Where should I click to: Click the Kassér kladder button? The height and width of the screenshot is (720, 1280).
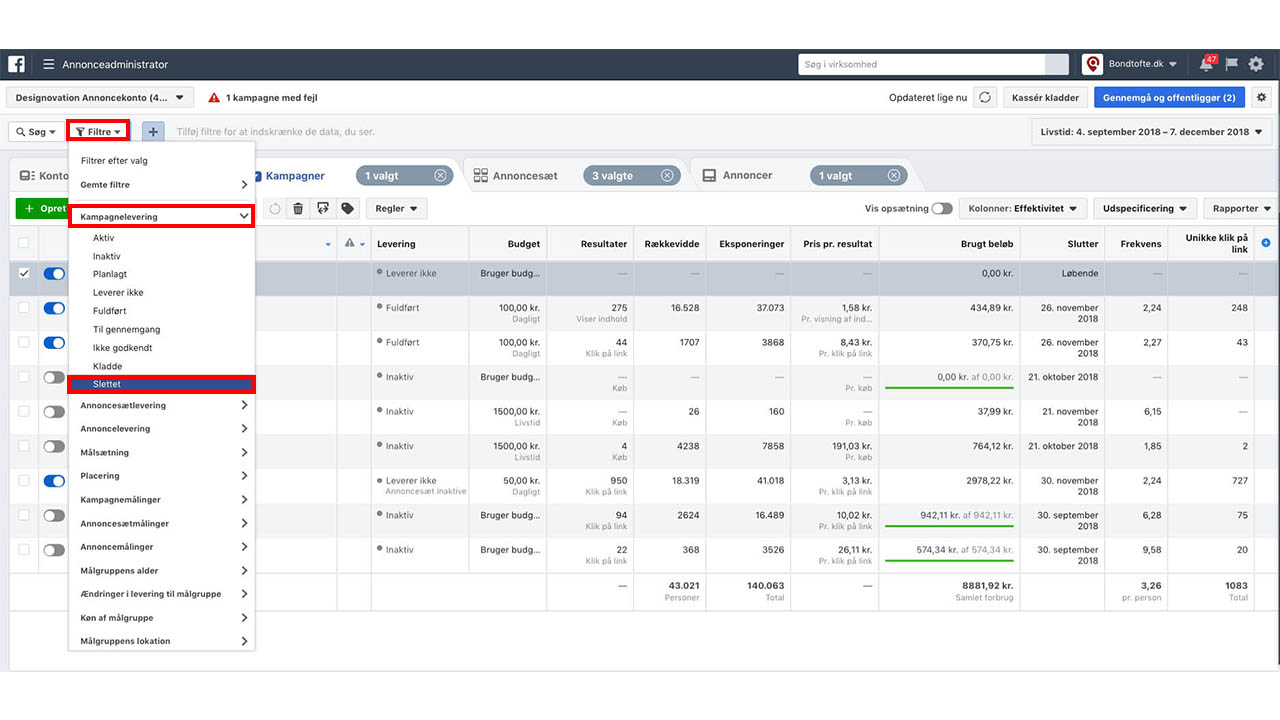click(x=1045, y=98)
